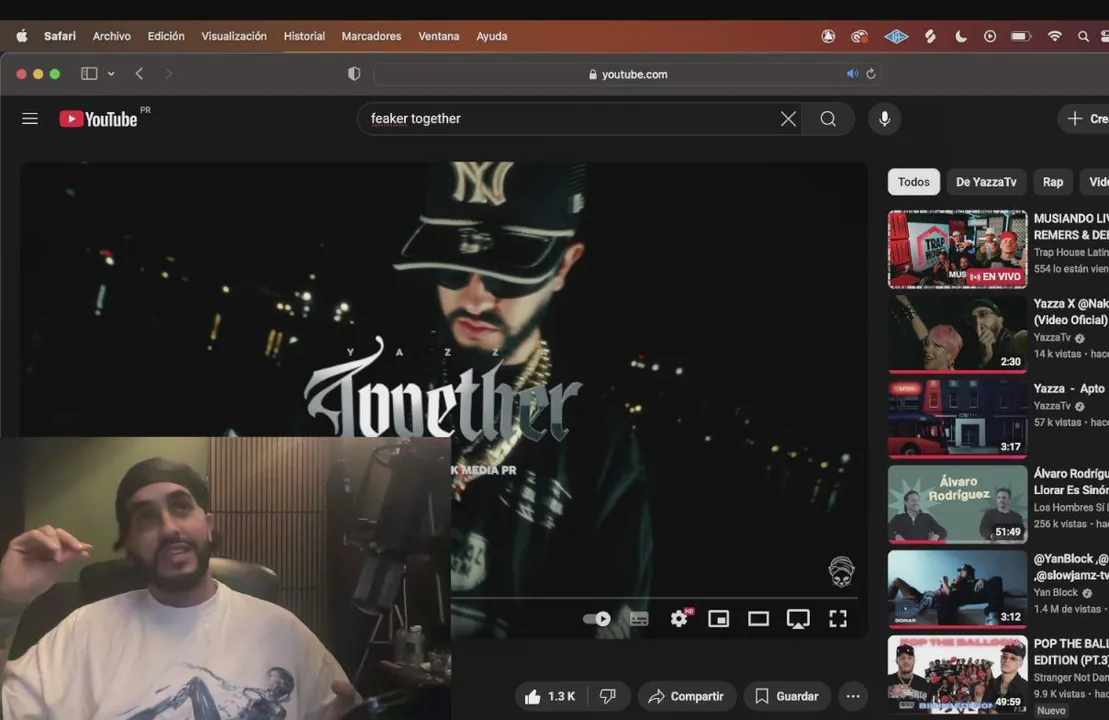Open the Safari menu
Screen dimensions: 1109x720
point(59,36)
